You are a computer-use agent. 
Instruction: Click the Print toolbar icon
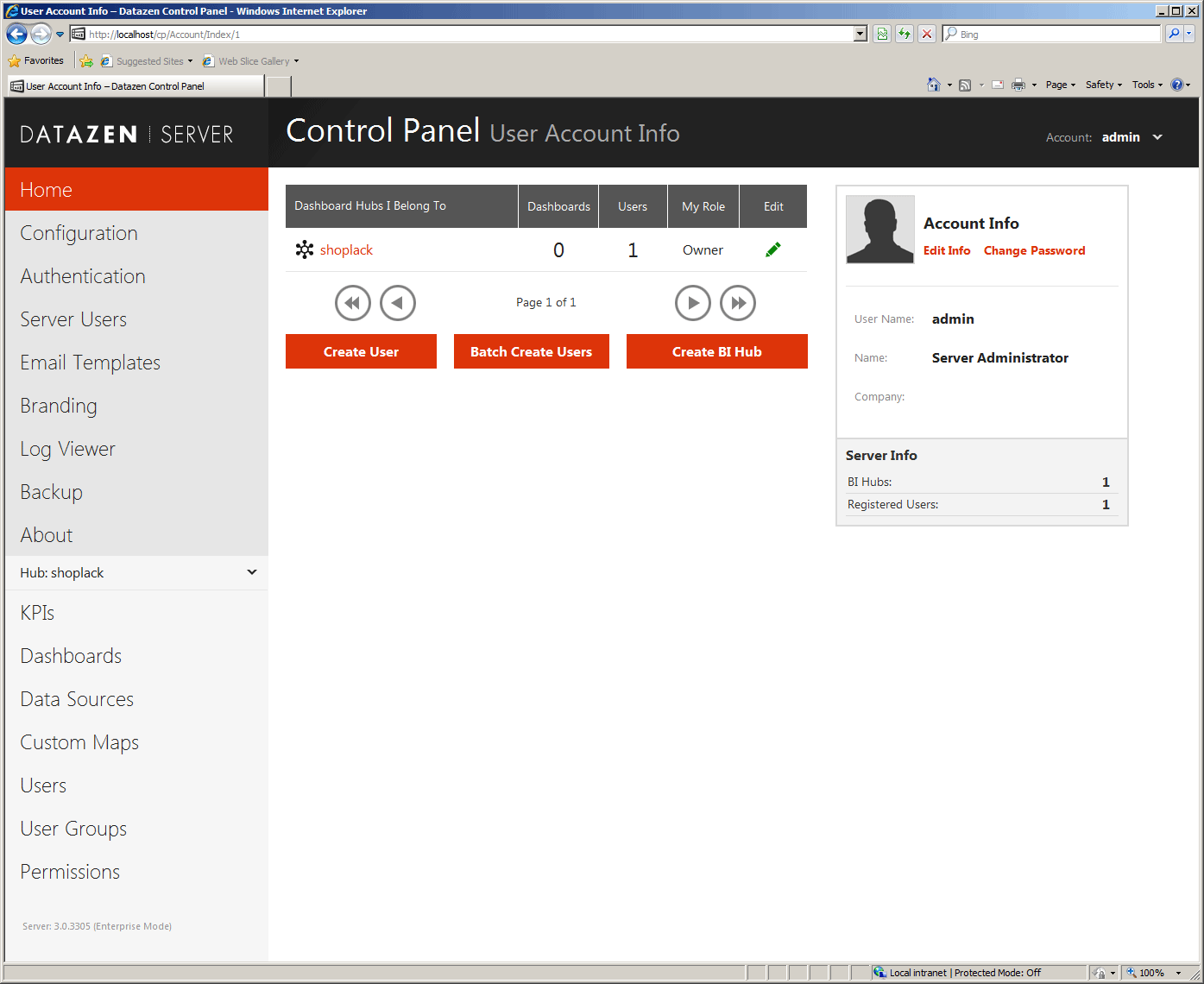point(1018,85)
